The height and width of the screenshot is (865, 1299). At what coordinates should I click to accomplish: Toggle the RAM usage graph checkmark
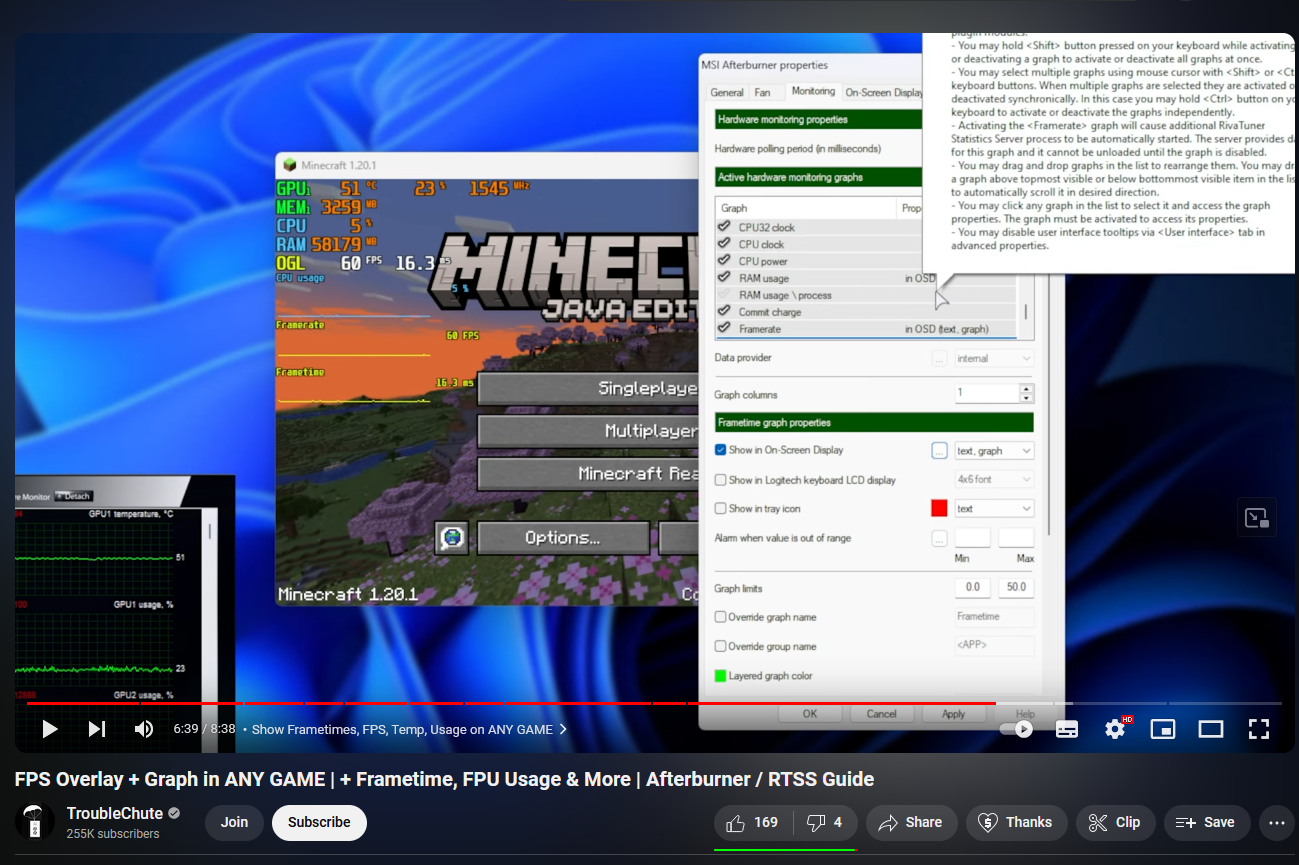click(x=725, y=278)
